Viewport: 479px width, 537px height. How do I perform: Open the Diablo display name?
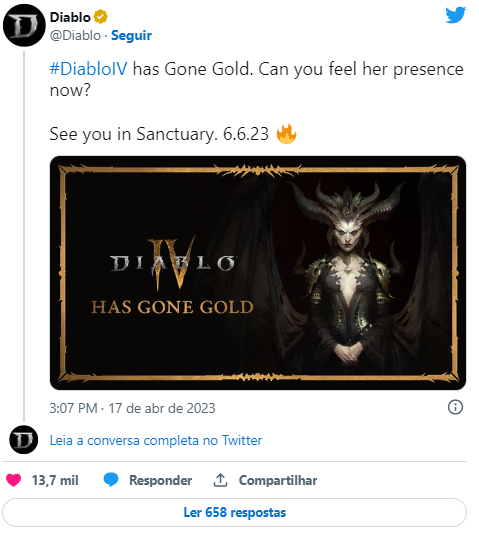click(70, 17)
